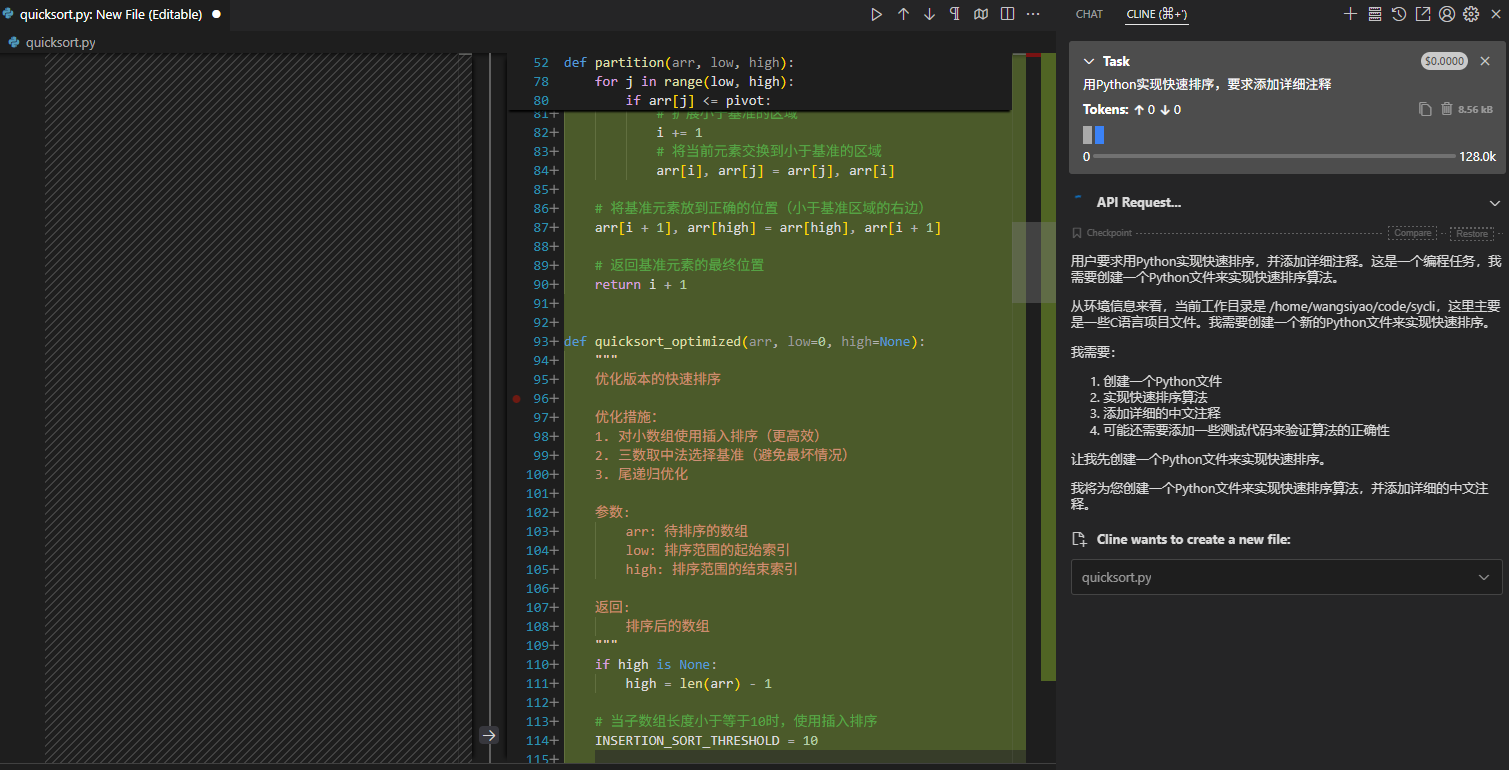Click the Tokens count label

pyautogui.click(x=1132, y=109)
